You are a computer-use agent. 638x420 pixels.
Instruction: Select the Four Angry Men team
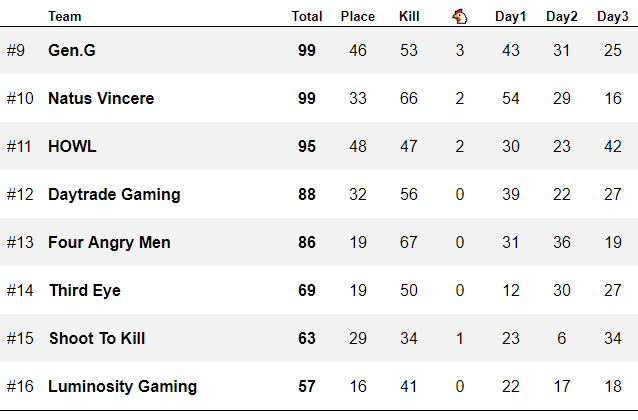click(109, 242)
